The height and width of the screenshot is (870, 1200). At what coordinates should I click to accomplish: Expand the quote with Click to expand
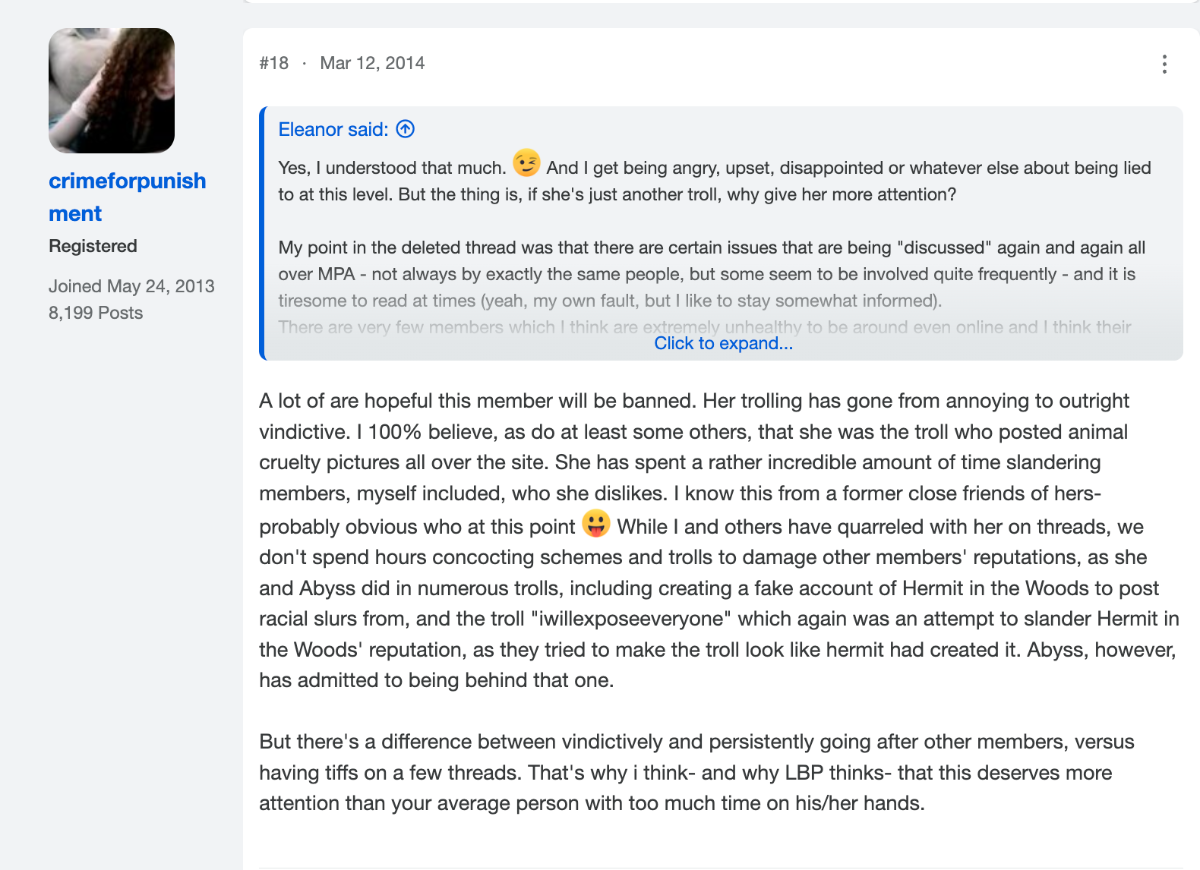723,343
